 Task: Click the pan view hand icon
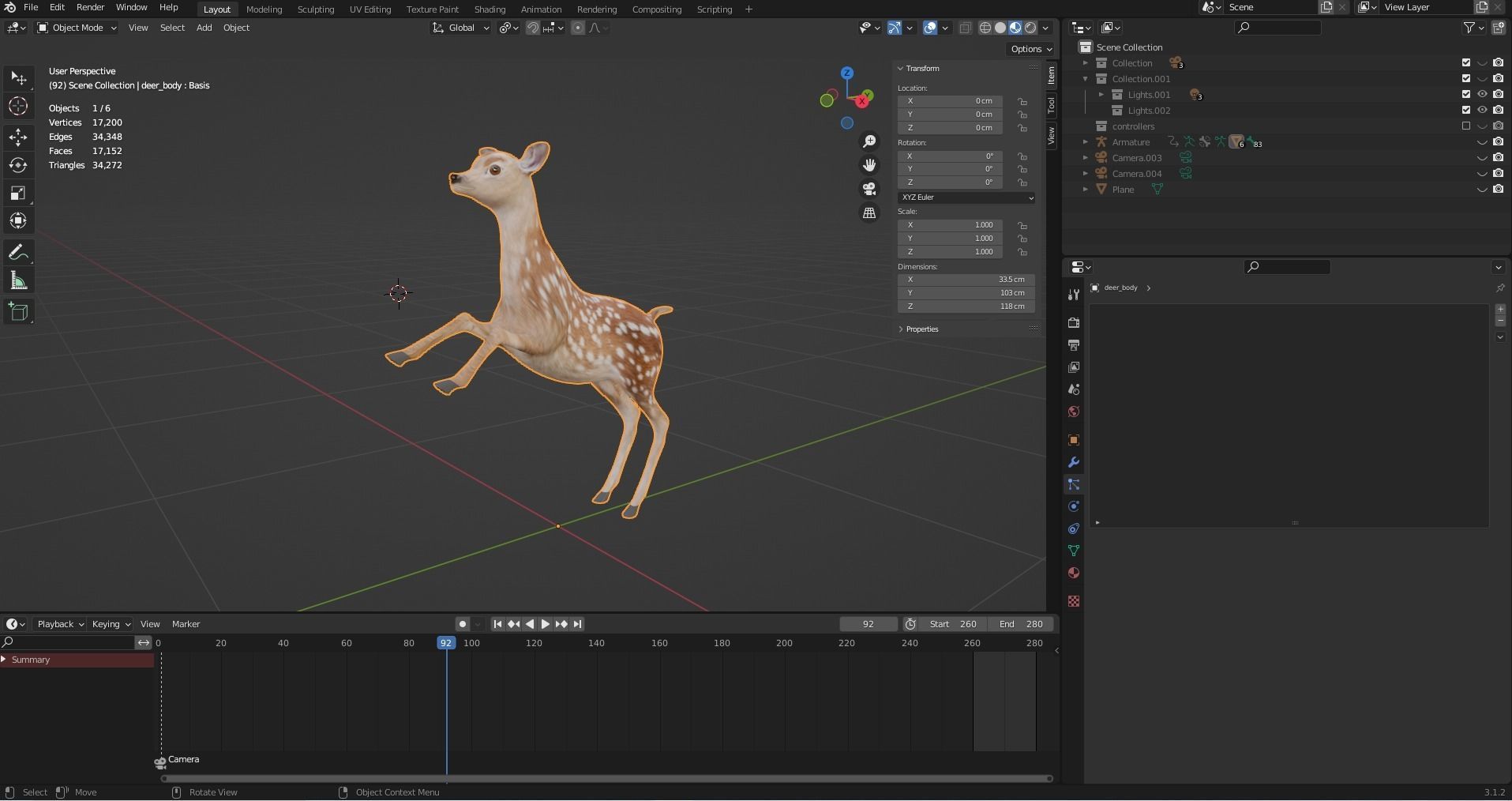pos(869,164)
